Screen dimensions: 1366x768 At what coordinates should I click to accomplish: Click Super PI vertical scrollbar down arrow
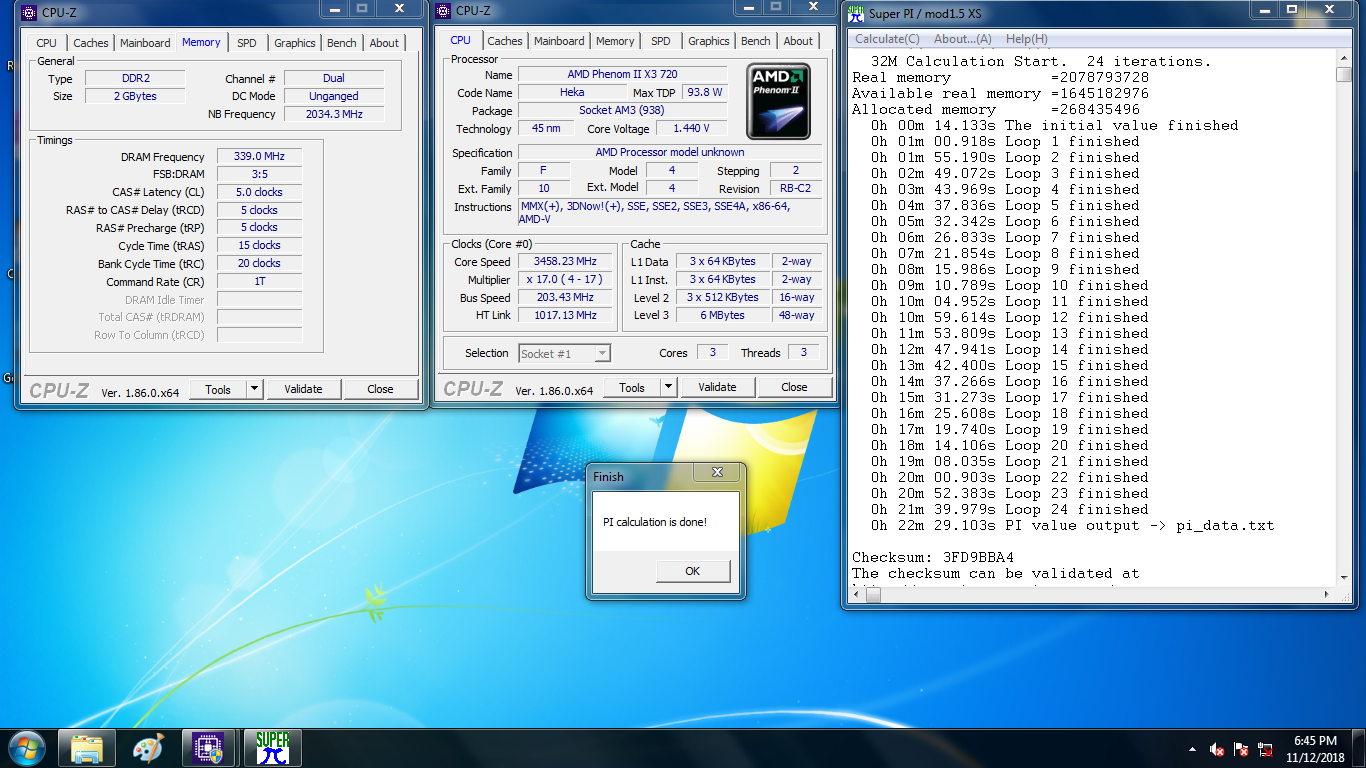(x=1343, y=577)
